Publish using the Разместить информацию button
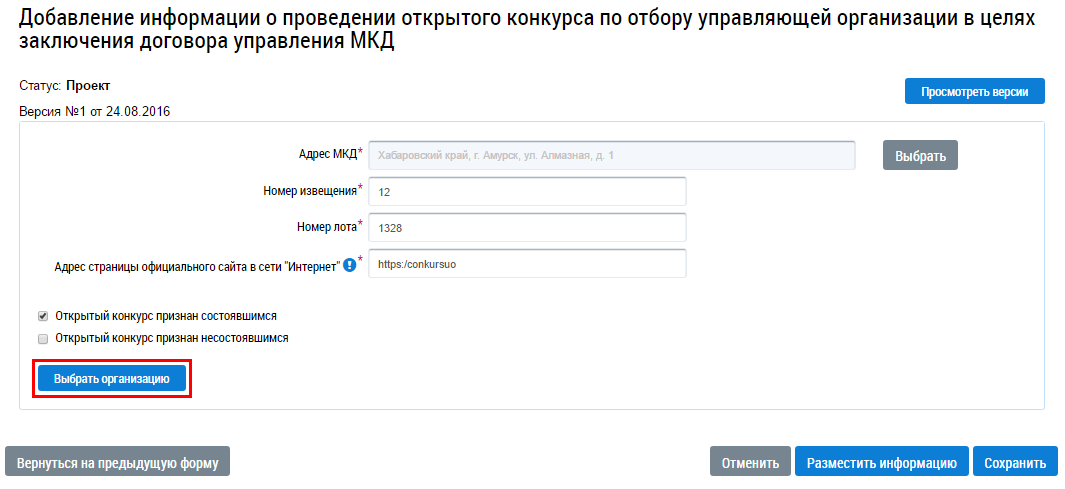This screenshot has height=489, width=1065. tap(881, 463)
